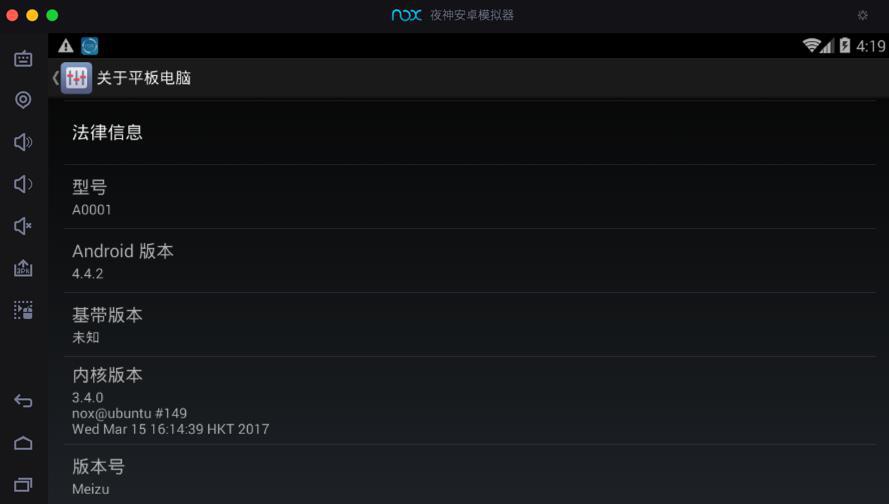
Task: Tap the Android 版本 4.4.2 row
Action: pos(470,261)
